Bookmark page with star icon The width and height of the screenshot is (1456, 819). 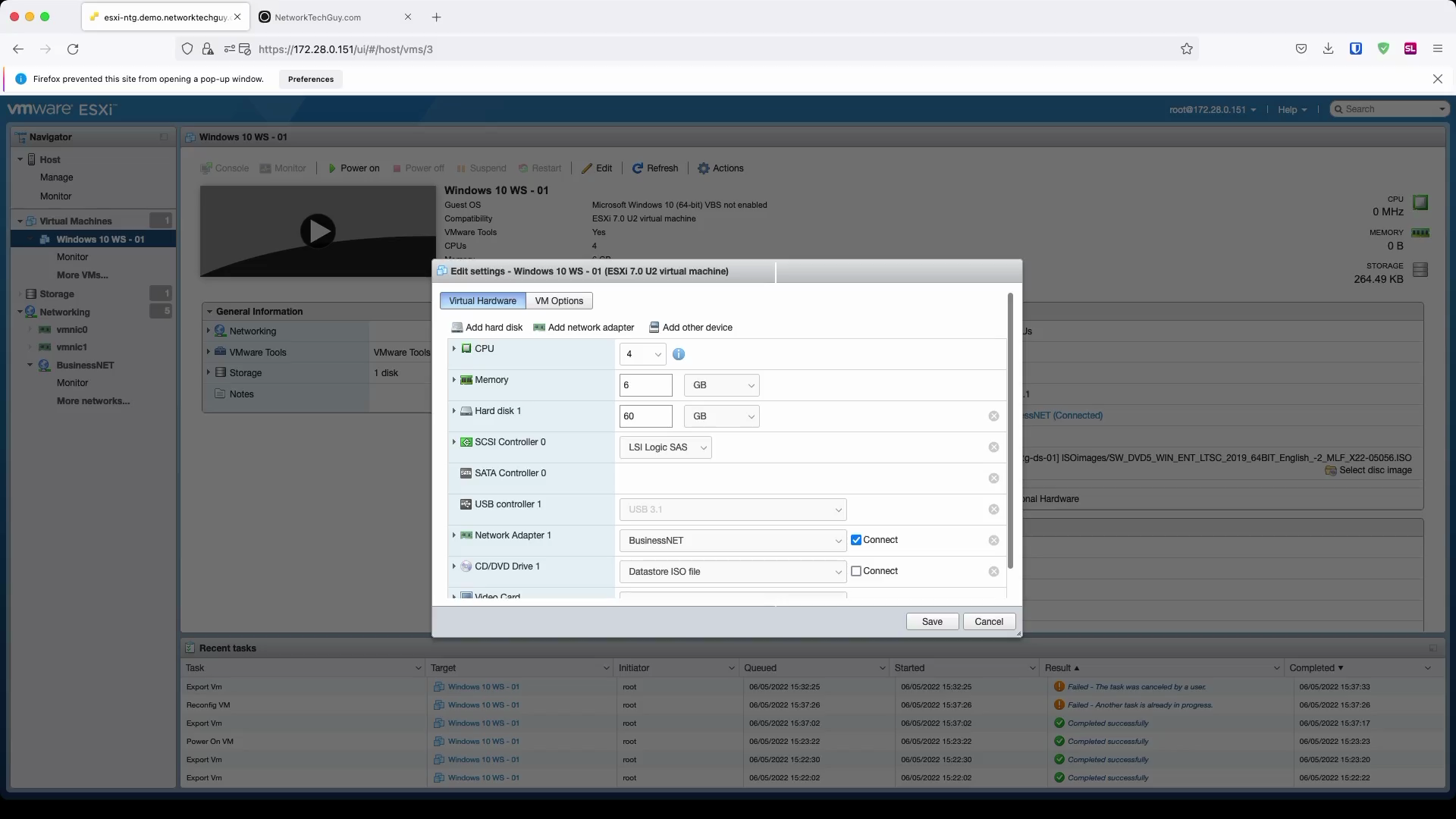tap(1187, 49)
